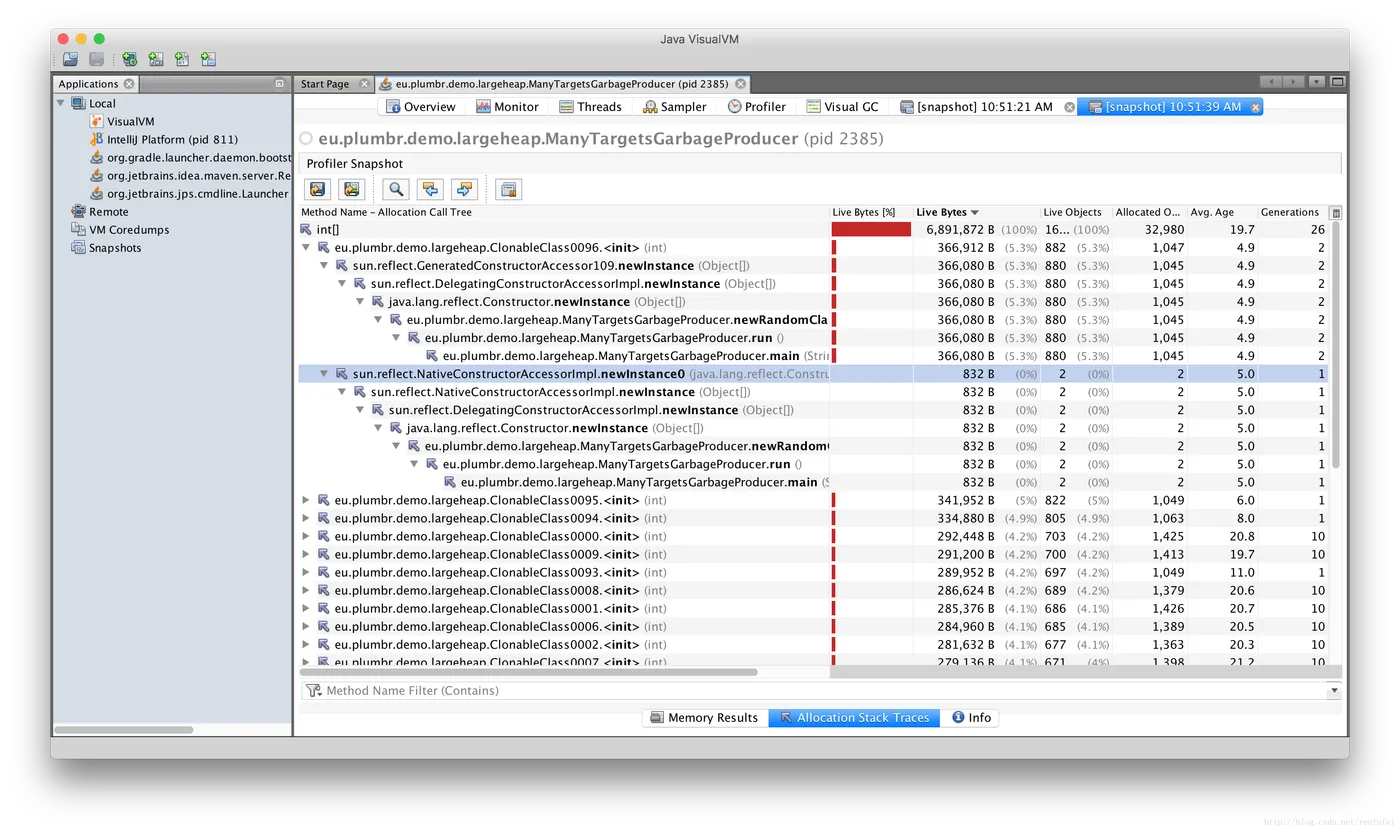Select the Remote node in Applications
The height and width of the screenshot is (831, 1400).
[x=100, y=211]
